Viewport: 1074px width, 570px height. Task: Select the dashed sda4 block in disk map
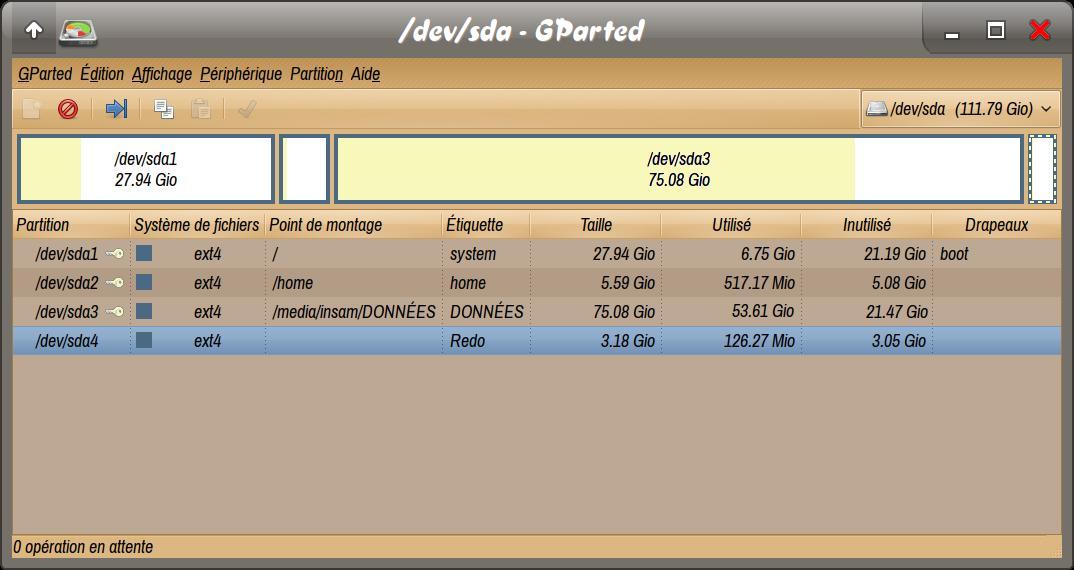point(1042,169)
